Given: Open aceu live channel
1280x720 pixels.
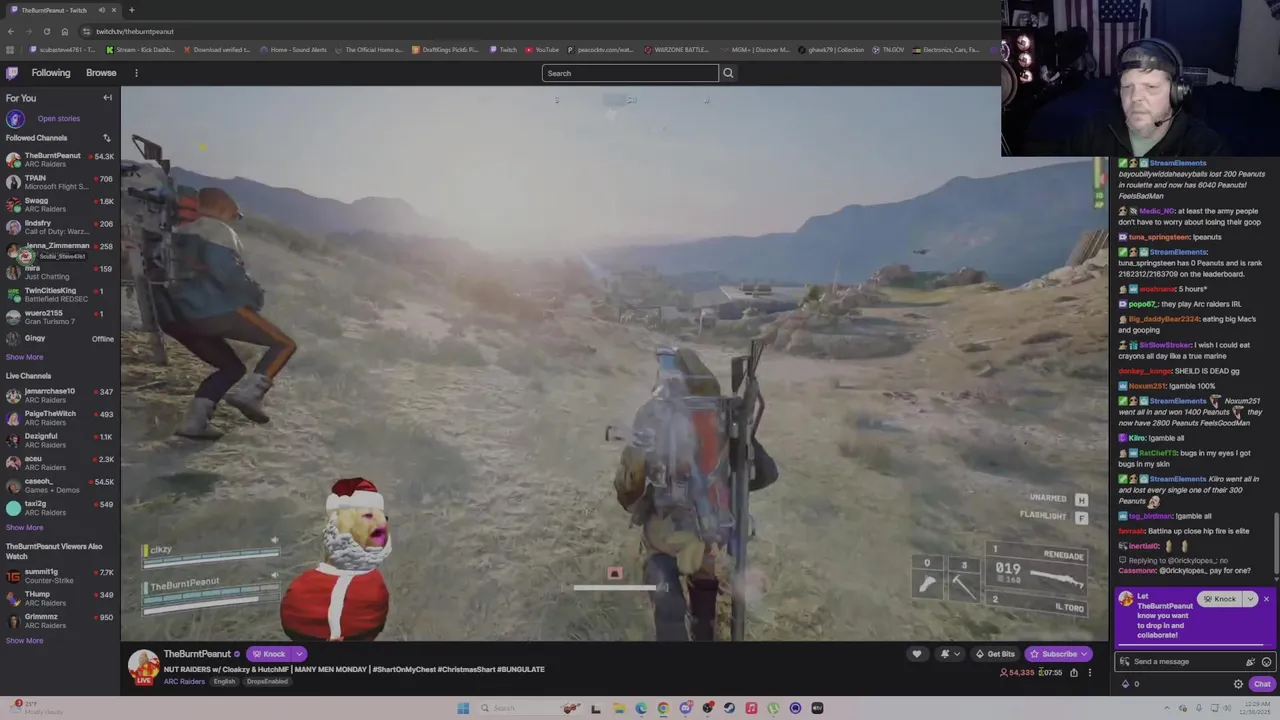Looking at the screenshot, I should pos(60,463).
